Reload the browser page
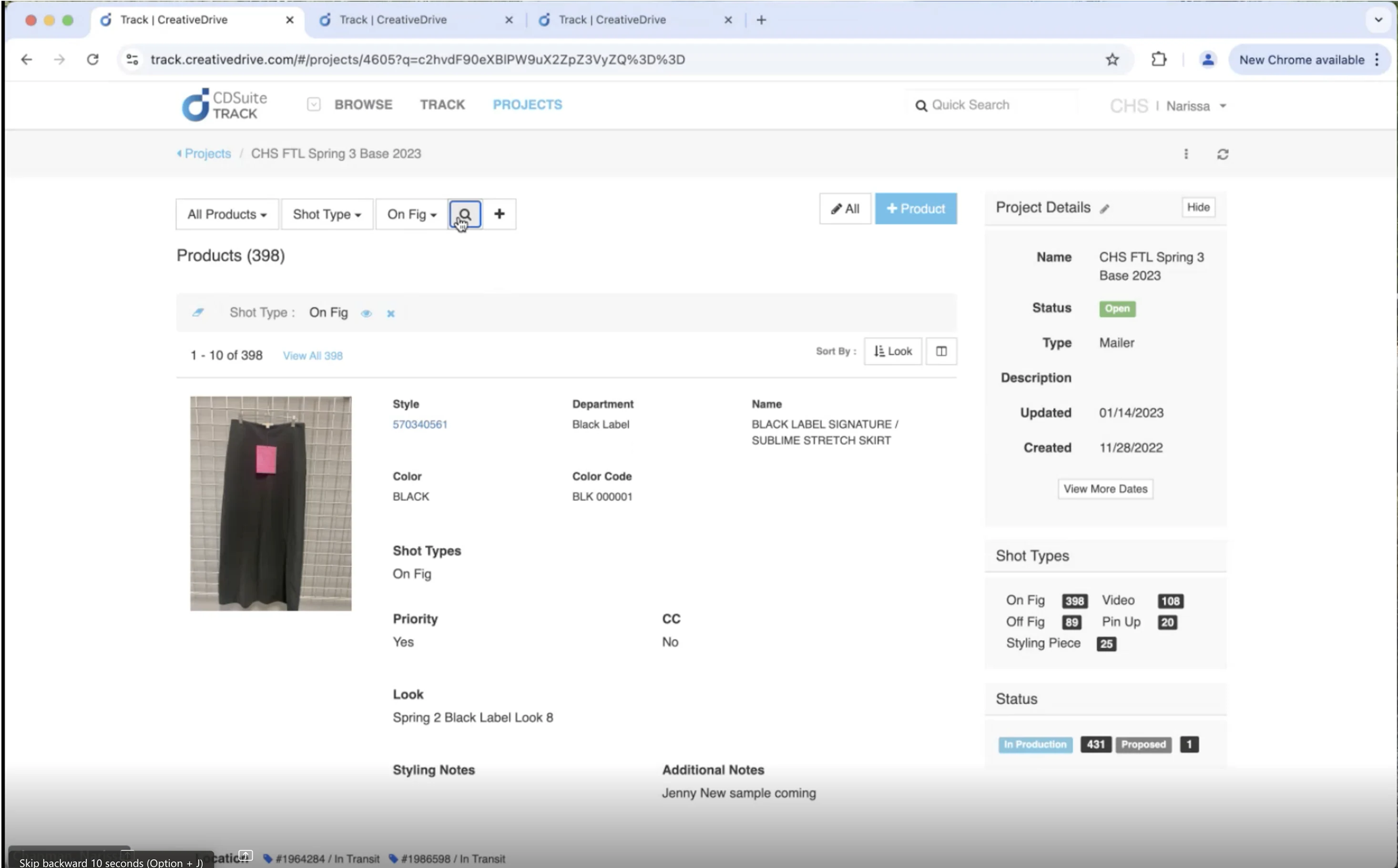The height and width of the screenshot is (868, 1398). pos(92,59)
